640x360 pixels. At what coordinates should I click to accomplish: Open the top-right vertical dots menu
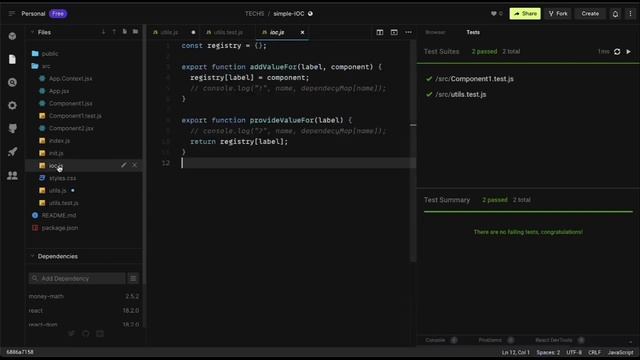[x=630, y=13]
